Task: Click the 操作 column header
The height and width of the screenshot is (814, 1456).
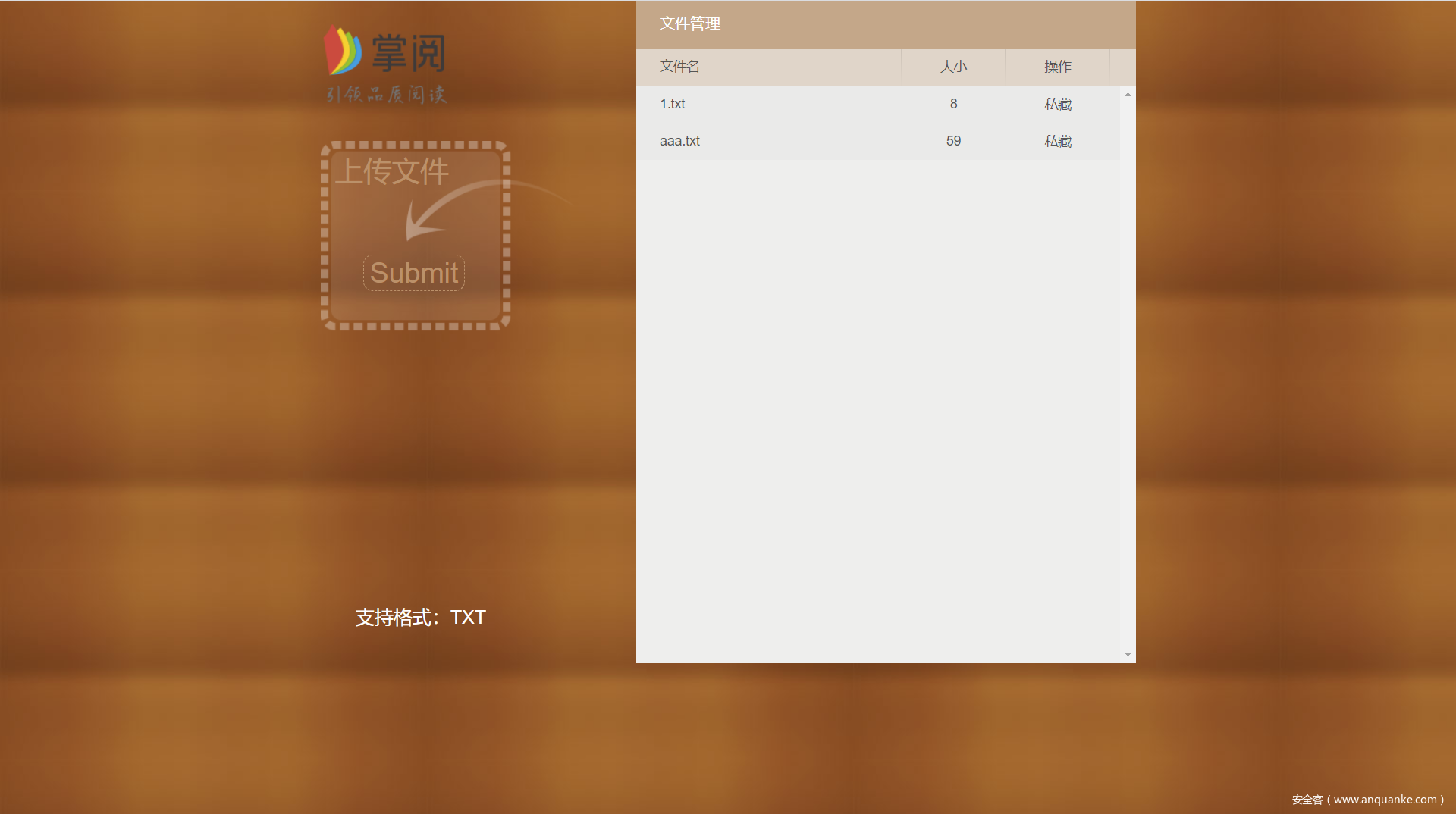Action: tap(1057, 67)
